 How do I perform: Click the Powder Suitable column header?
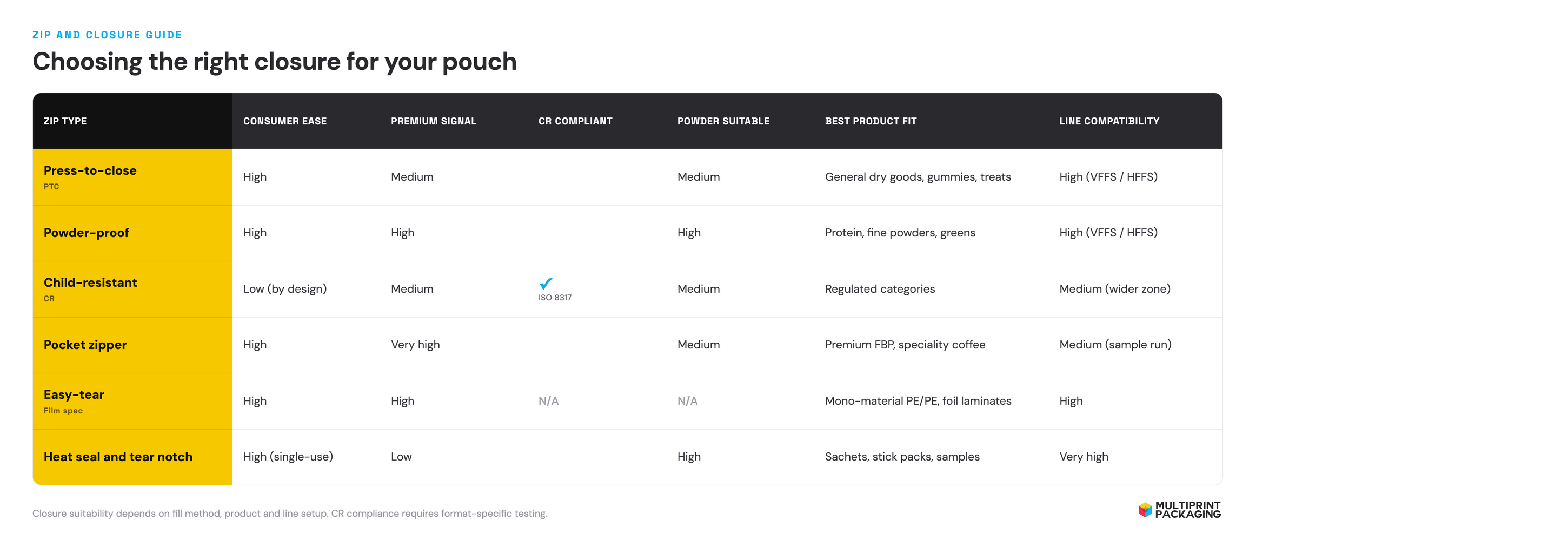(x=723, y=121)
